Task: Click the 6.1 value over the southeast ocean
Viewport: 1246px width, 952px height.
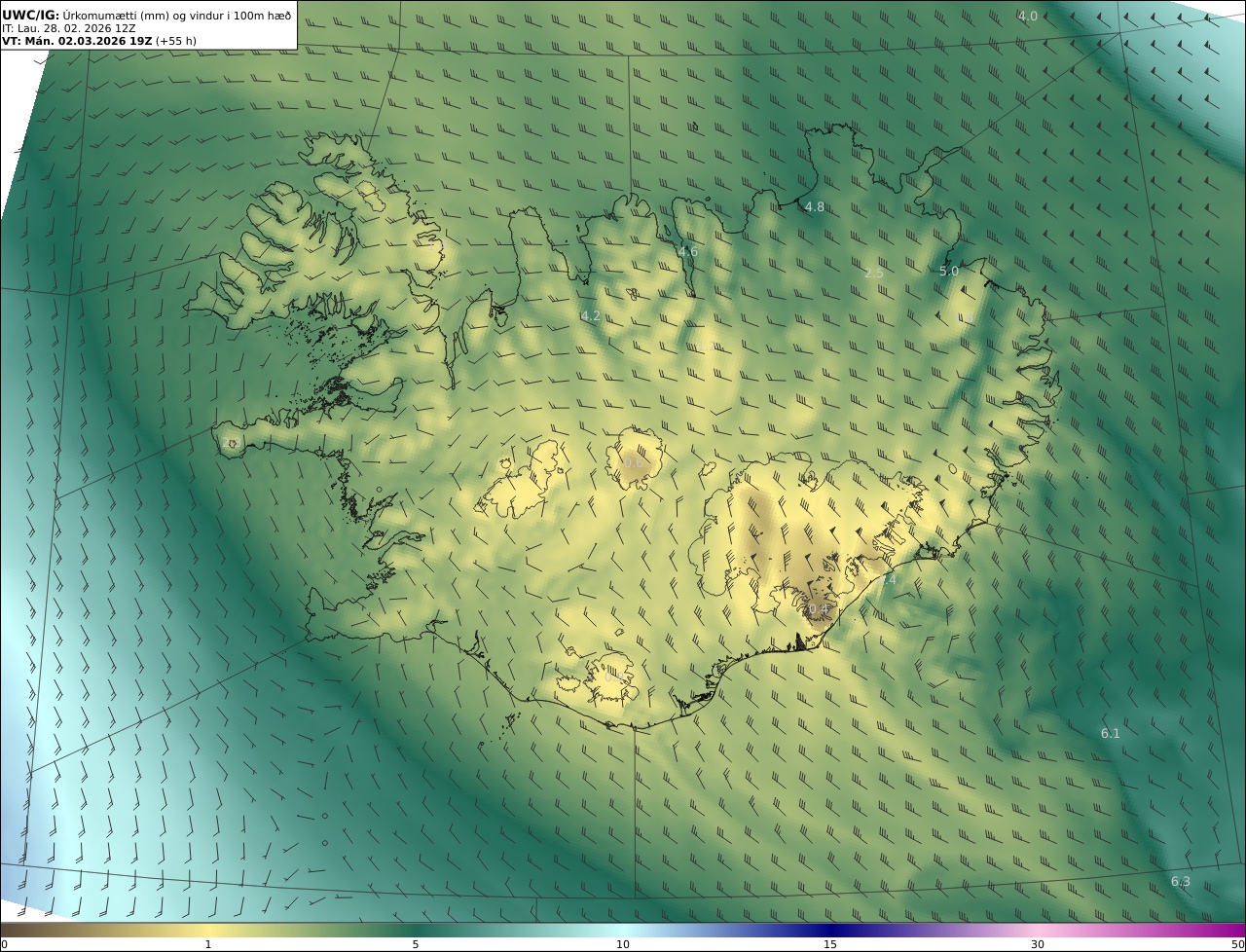Action: coord(1111,733)
